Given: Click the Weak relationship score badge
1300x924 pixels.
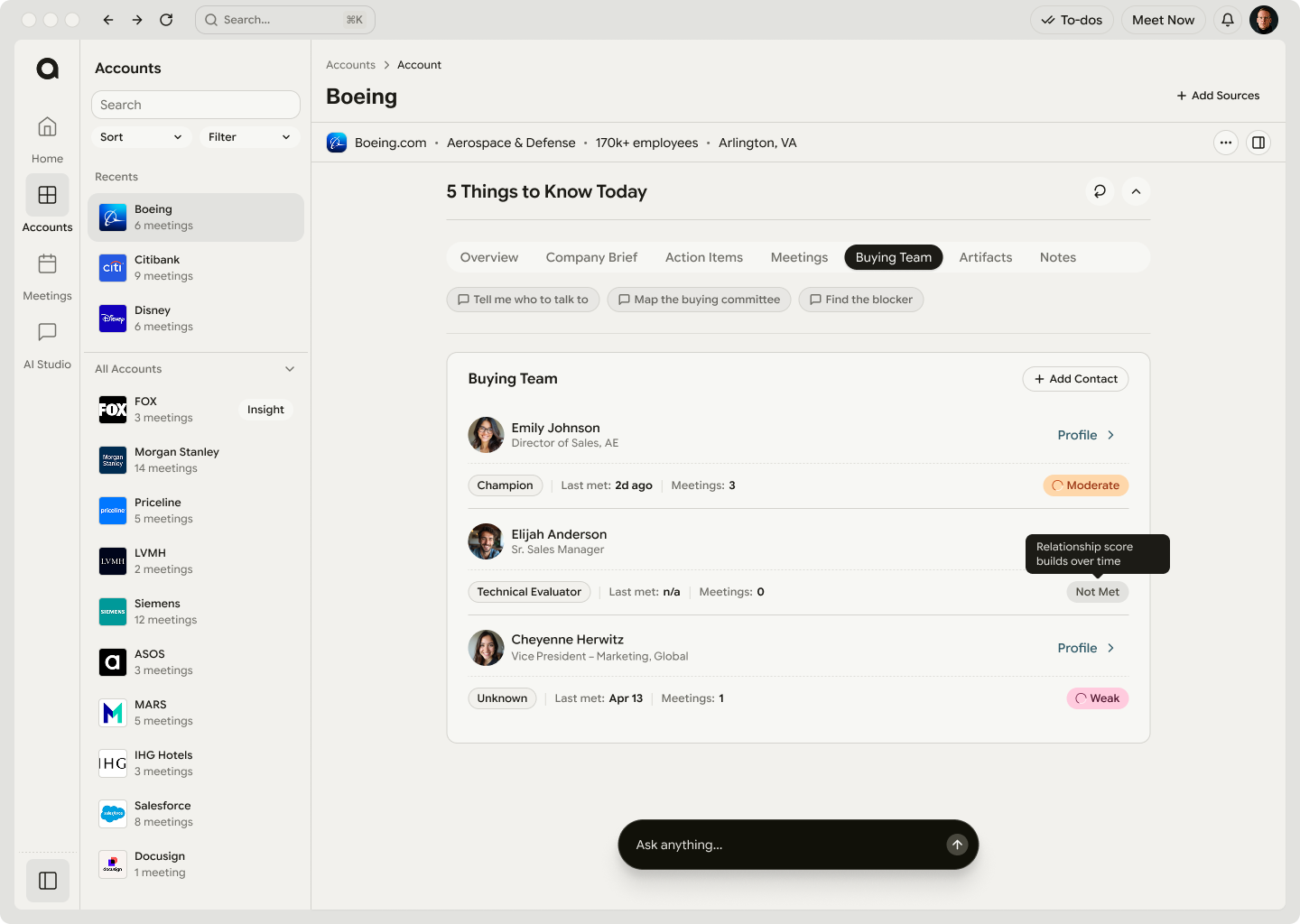Looking at the screenshot, I should coord(1097,698).
